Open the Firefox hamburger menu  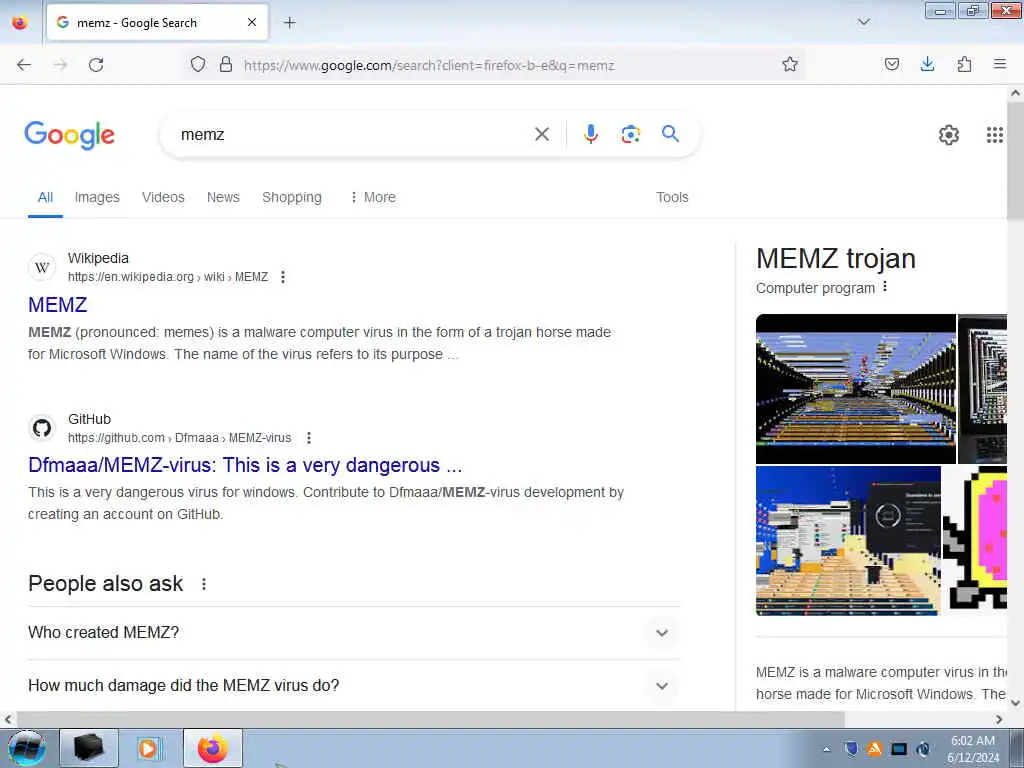coord(999,64)
